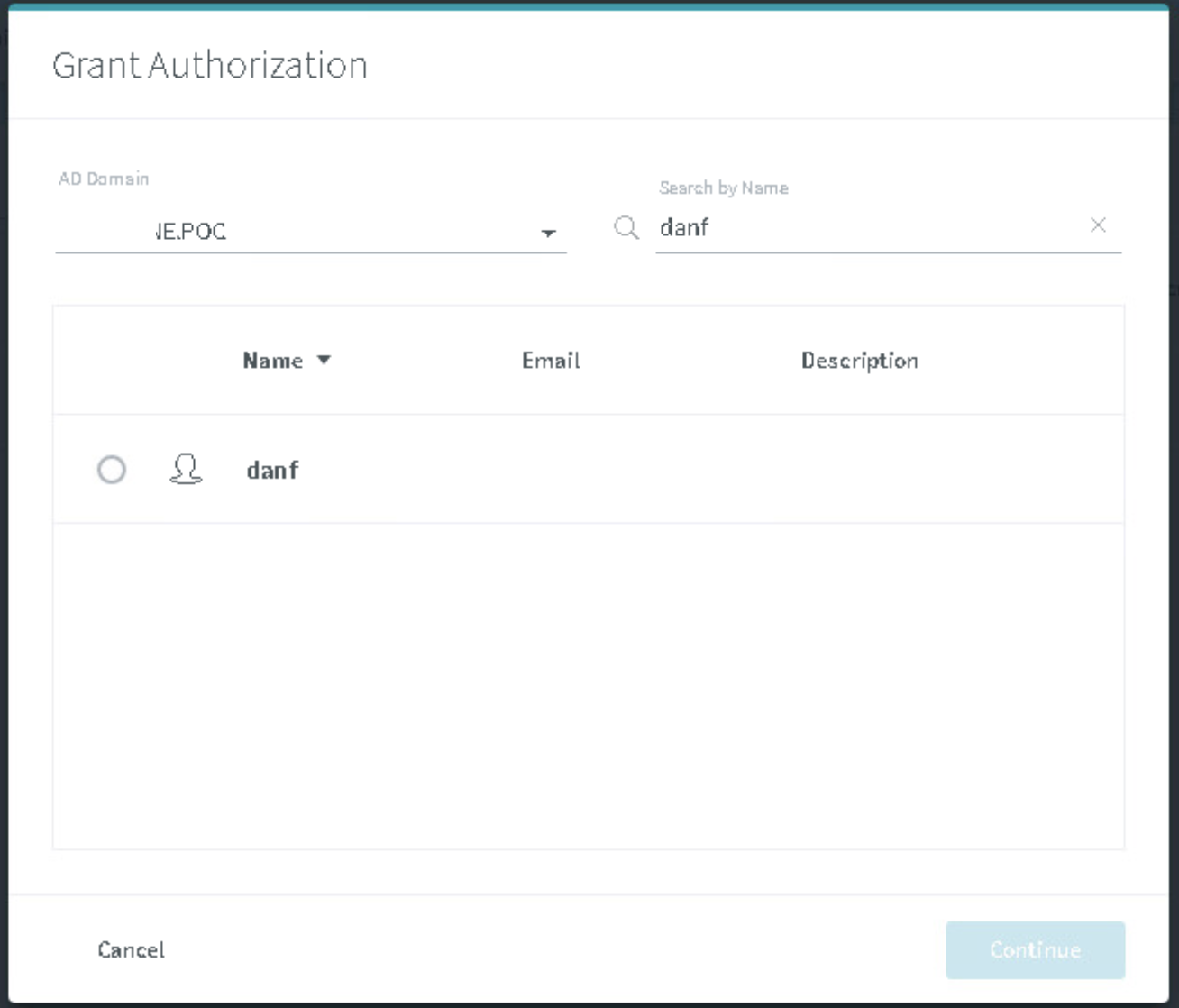Click the Continue button
This screenshot has width=1179, height=1008.
click(x=1036, y=950)
